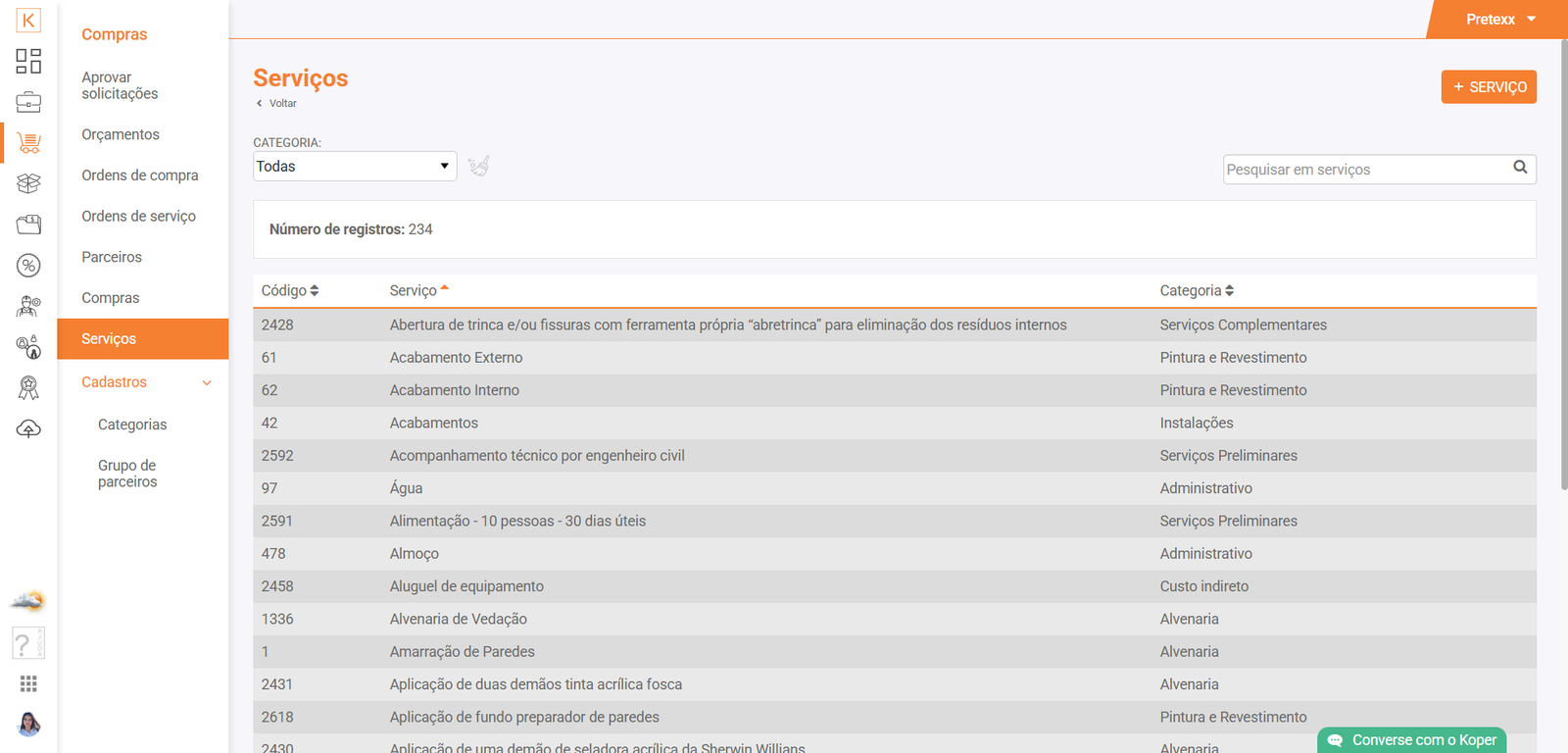This screenshot has height=753, width=1568.
Task: Go to Ordens de compra menu item
Action: coord(140,176)
